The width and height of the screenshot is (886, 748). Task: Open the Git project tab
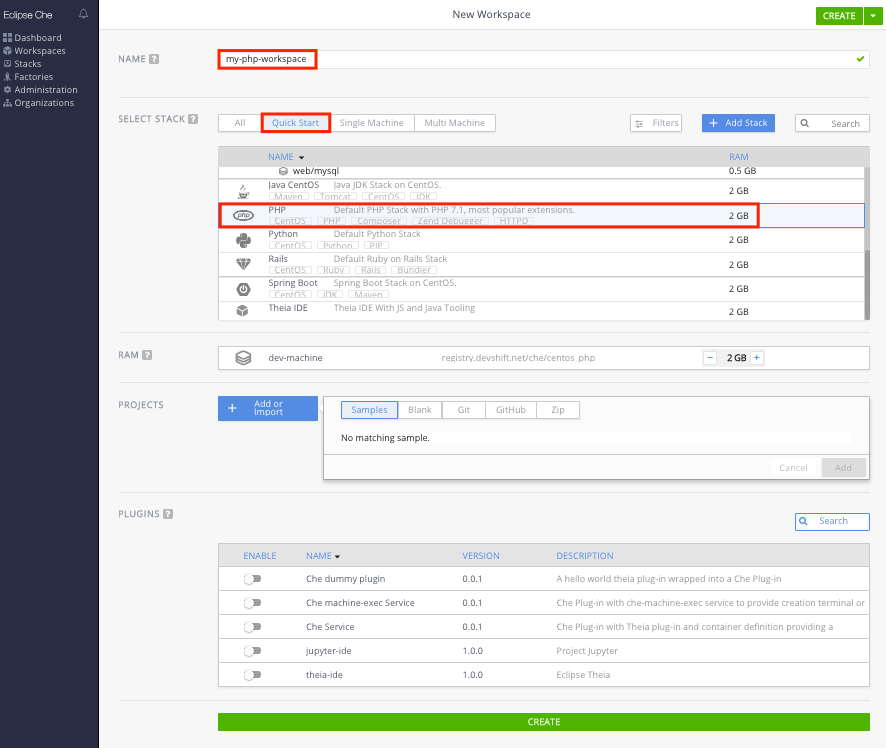tap(464, 410)
